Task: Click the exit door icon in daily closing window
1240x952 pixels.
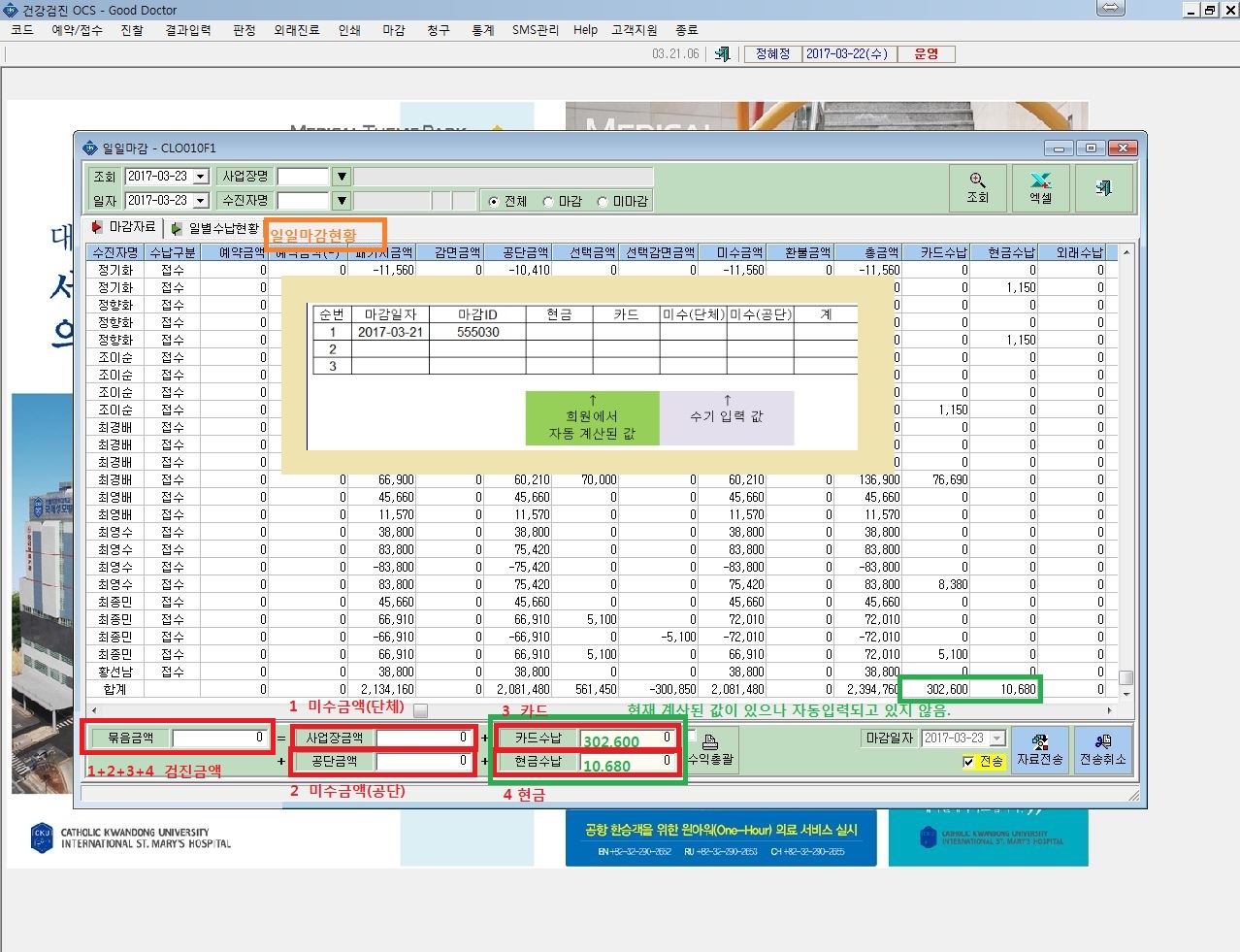Action: coord(1103,188)
